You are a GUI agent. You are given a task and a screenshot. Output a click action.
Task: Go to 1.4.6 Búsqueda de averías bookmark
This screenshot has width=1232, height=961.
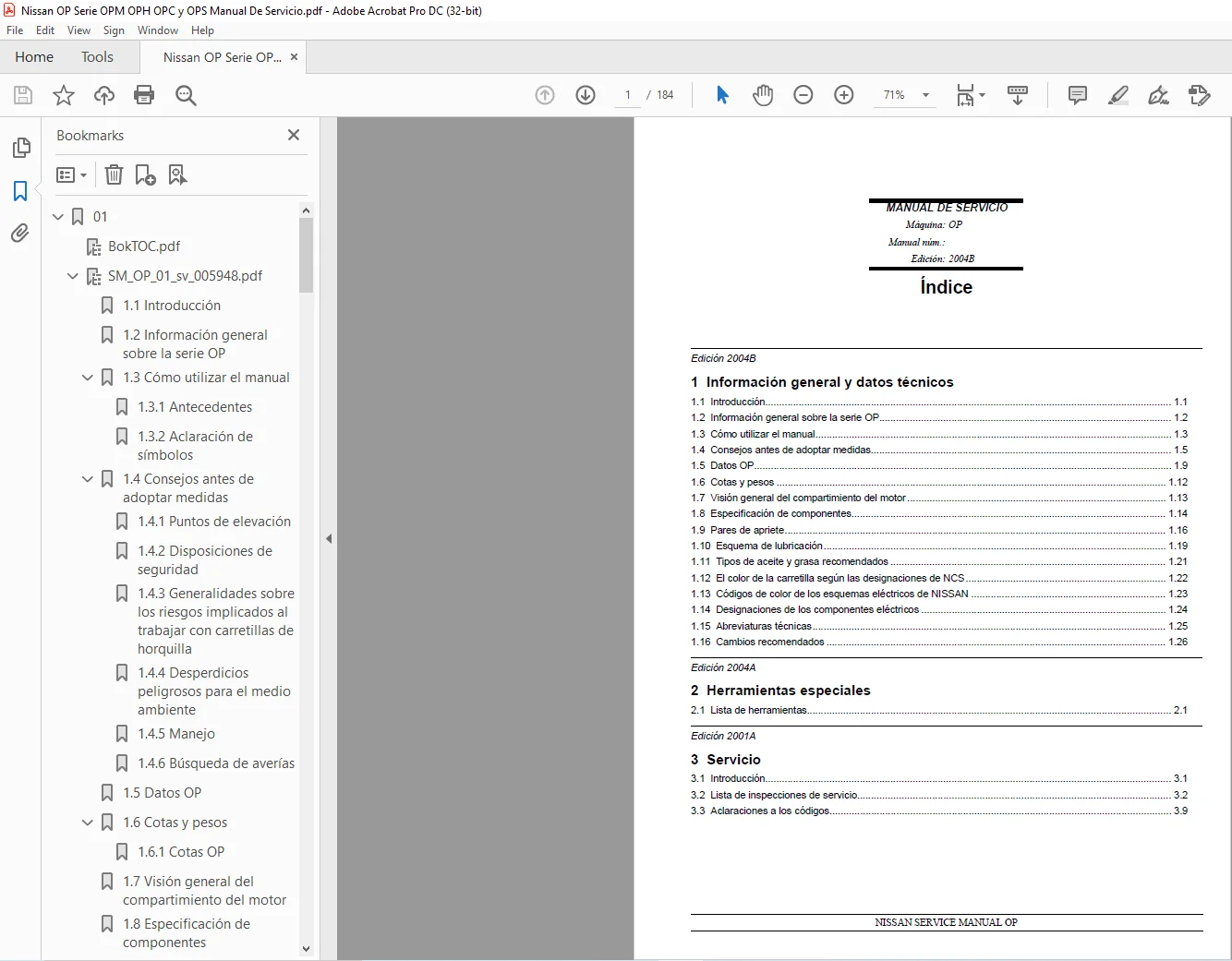pos(216,763)
